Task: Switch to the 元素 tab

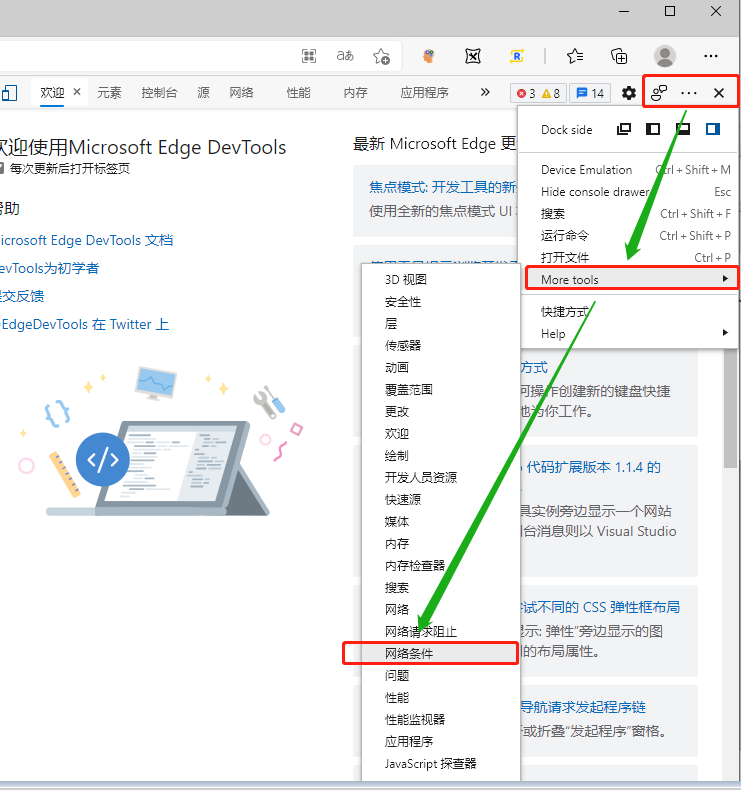Action: [x=109, y=93]
